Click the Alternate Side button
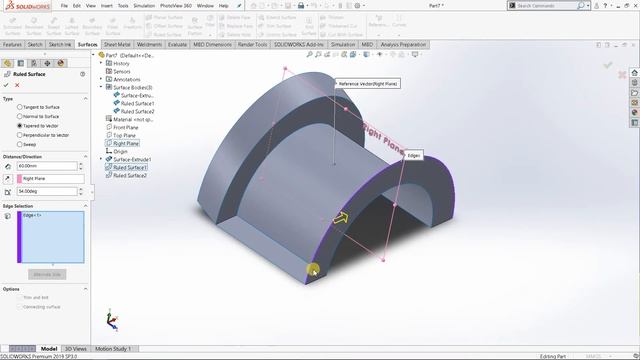Viewport: 640px width, 360px height. 47,274
